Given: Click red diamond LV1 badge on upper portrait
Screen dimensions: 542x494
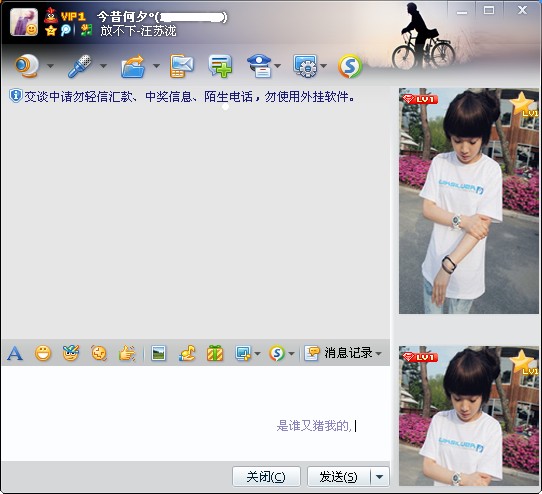Looking at the screenshot, I should pyautogui.click(x=420, y=100).
